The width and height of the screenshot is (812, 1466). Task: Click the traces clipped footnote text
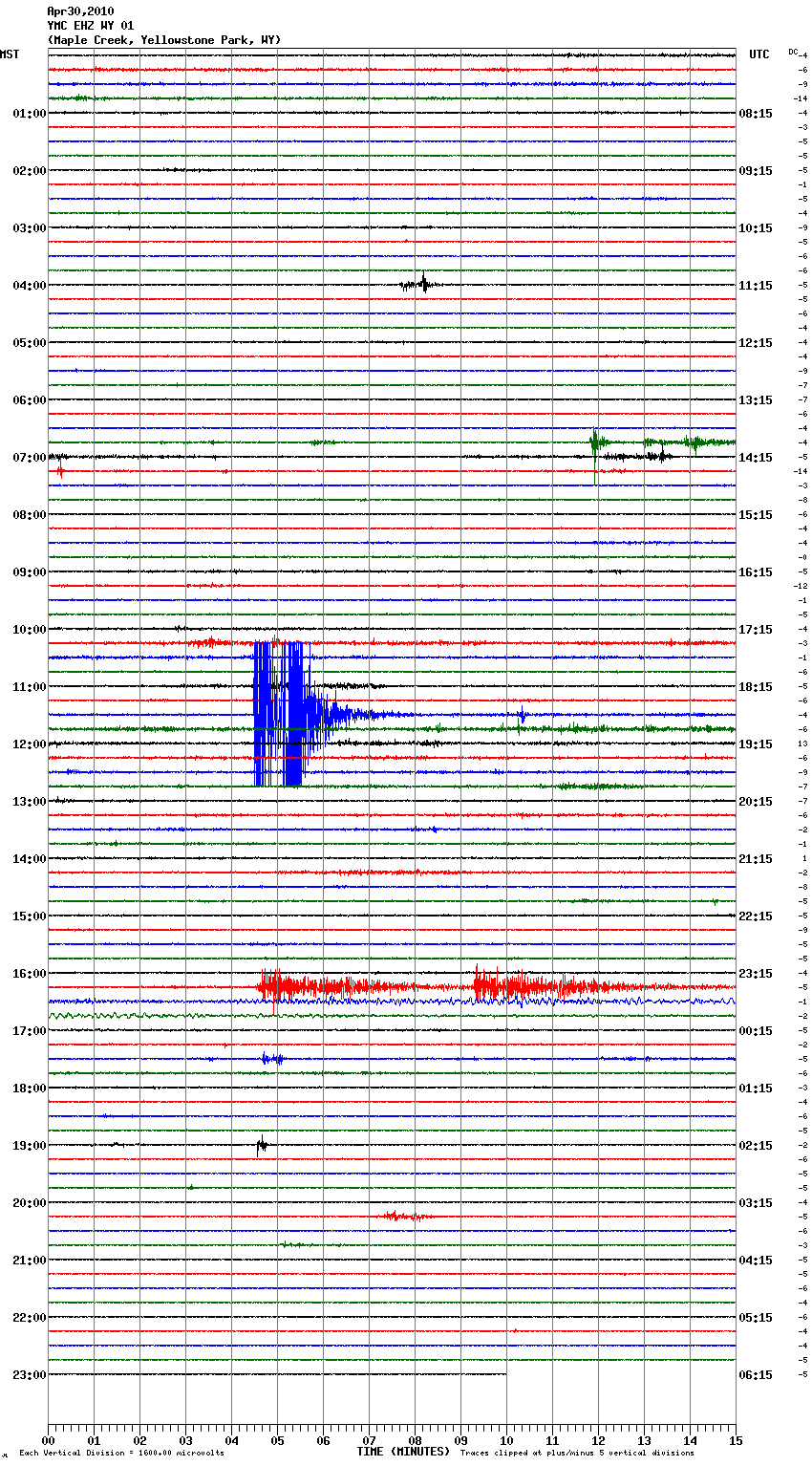coord(577,1454)
